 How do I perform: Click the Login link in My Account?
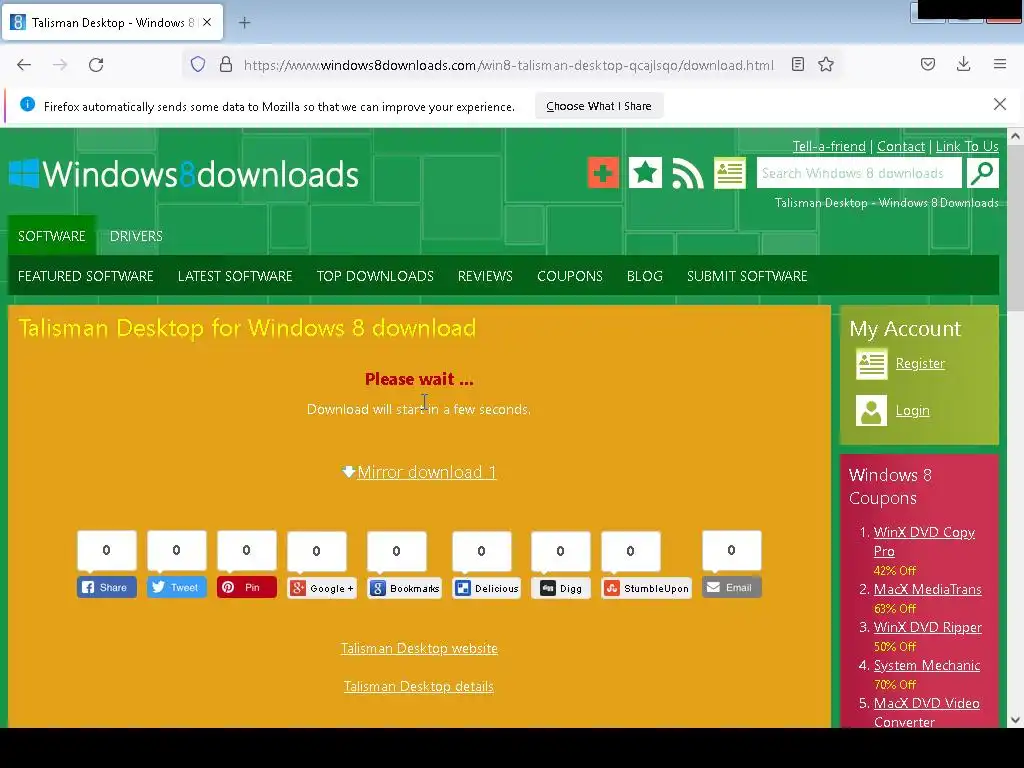click(x=912, y=410)
